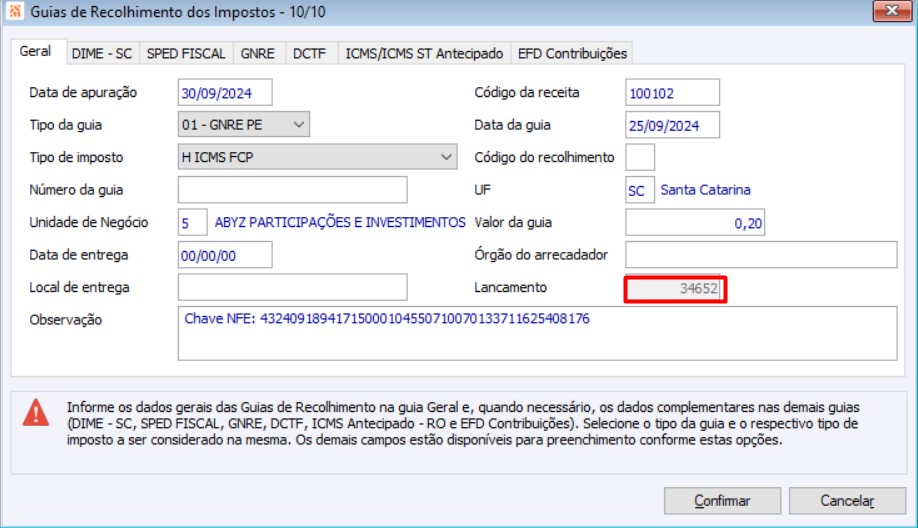Click the Observação label
The height and width of the screenshot is (528, 918).
click(x=66, y=320)
